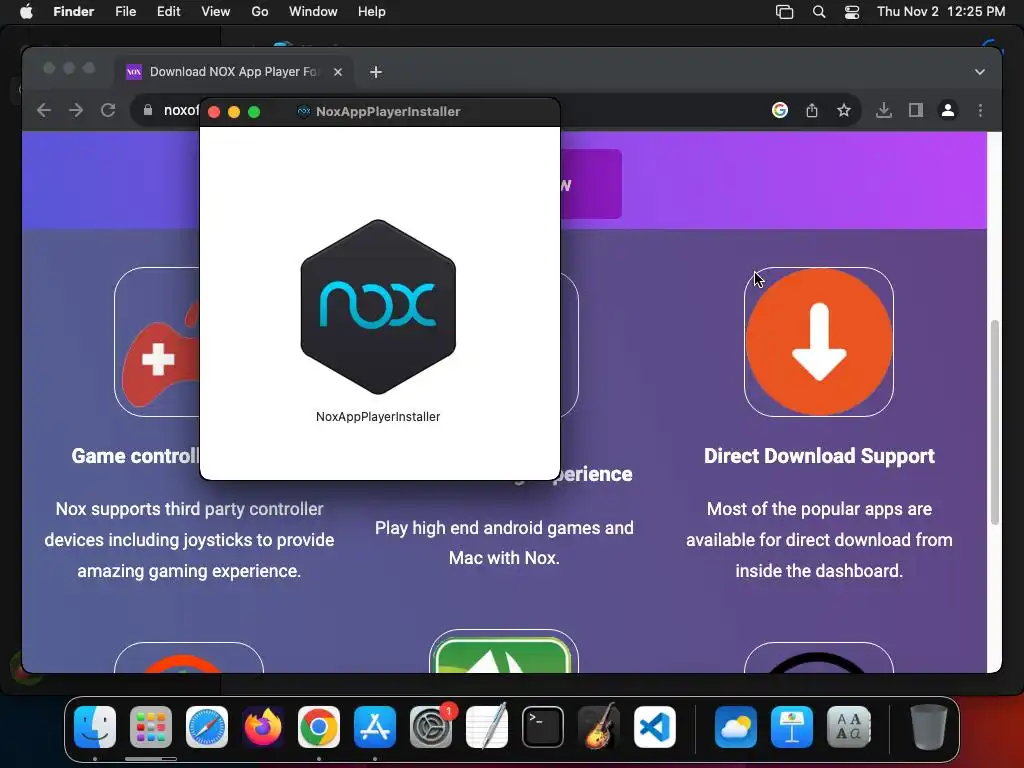Open a new Chrome tab

click(x=376, y=72)
